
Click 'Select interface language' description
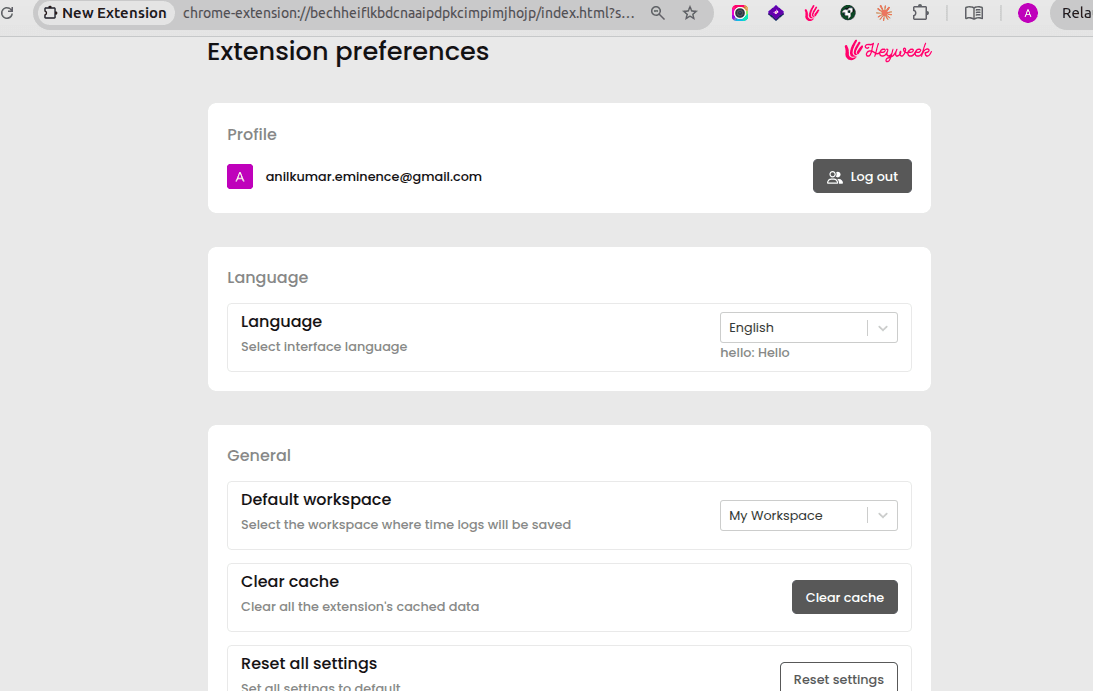(324, 347)
